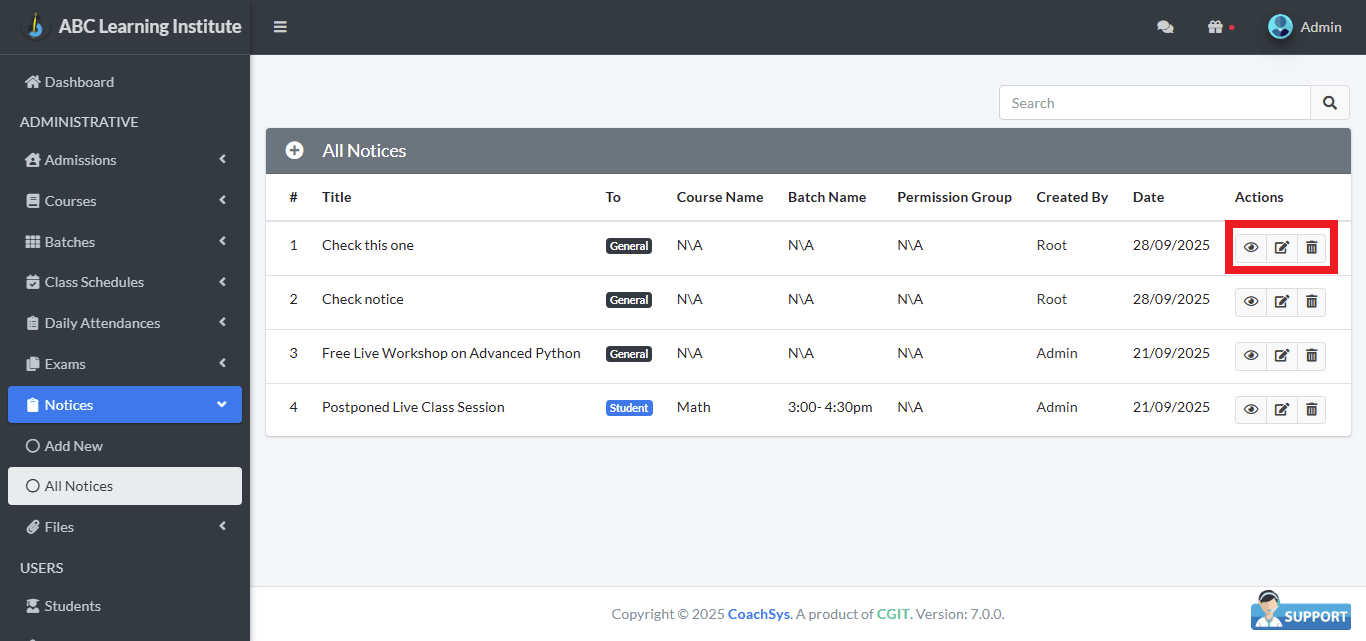Delete the Postponed Live Class Session notice
Image resolution: width=1366 pixels, height=641 pixels.
point(1311,409)
